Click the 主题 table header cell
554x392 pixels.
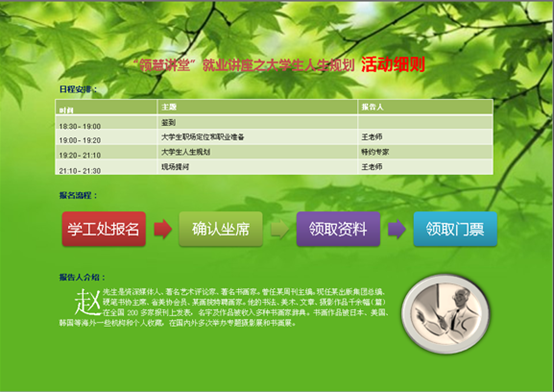(x=257, y=107)
